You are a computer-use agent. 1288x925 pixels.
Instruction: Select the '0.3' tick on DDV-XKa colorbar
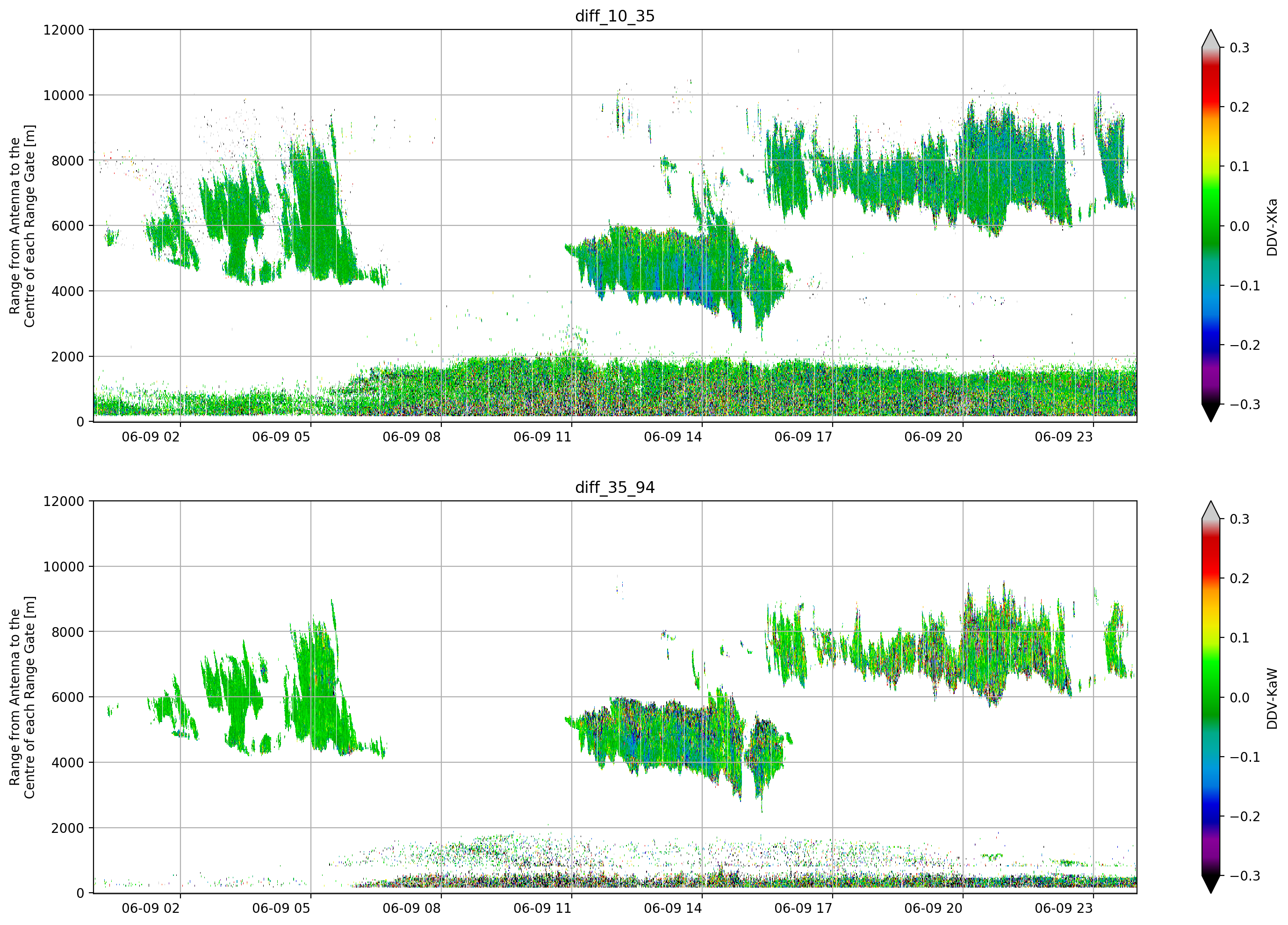tap(1240, 48)
